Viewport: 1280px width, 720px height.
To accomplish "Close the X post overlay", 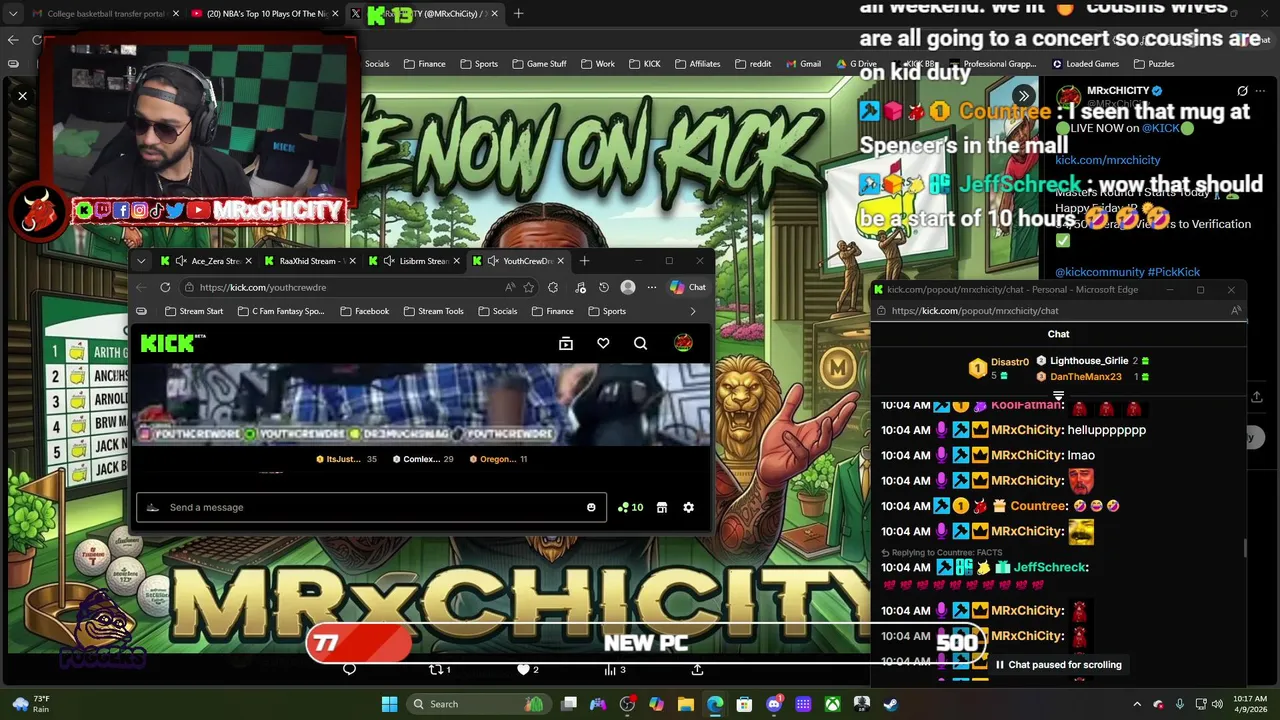I will (x=22, y=96).
